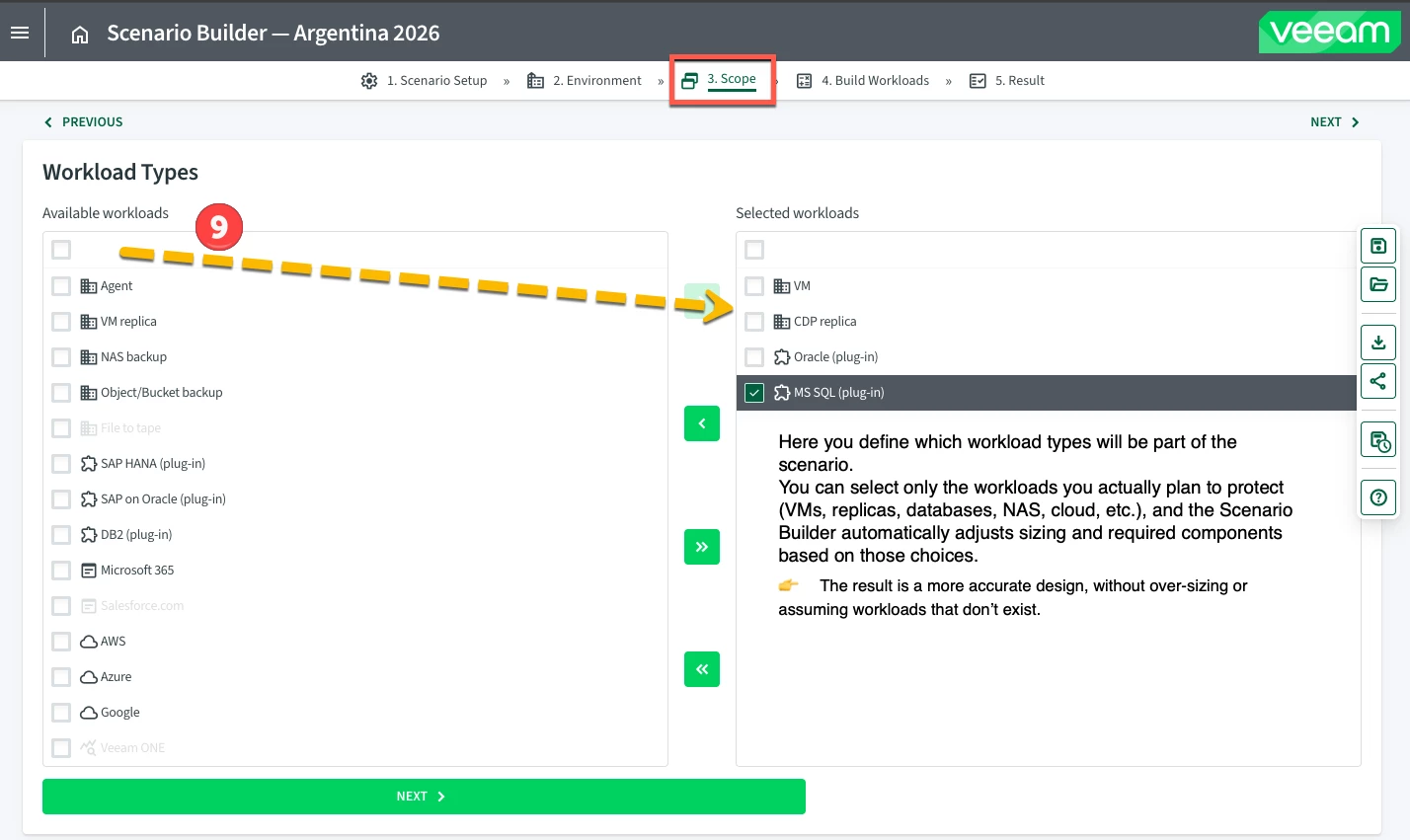This screenshot has width=1410, height=840.
Task: Select the SAP on Oracle (plug-in) row label
Action: 163,499
